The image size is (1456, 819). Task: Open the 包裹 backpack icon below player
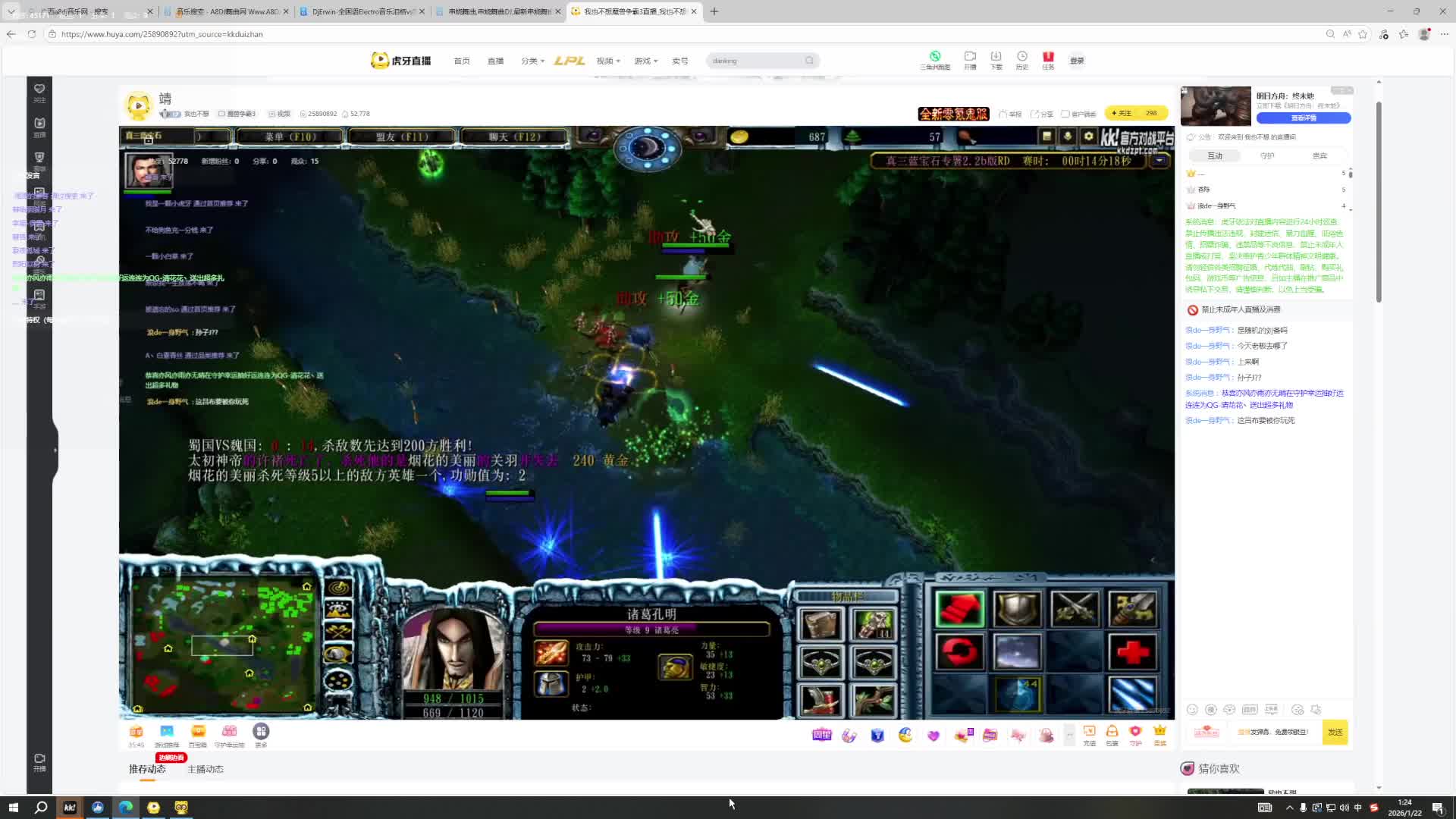1112,733
